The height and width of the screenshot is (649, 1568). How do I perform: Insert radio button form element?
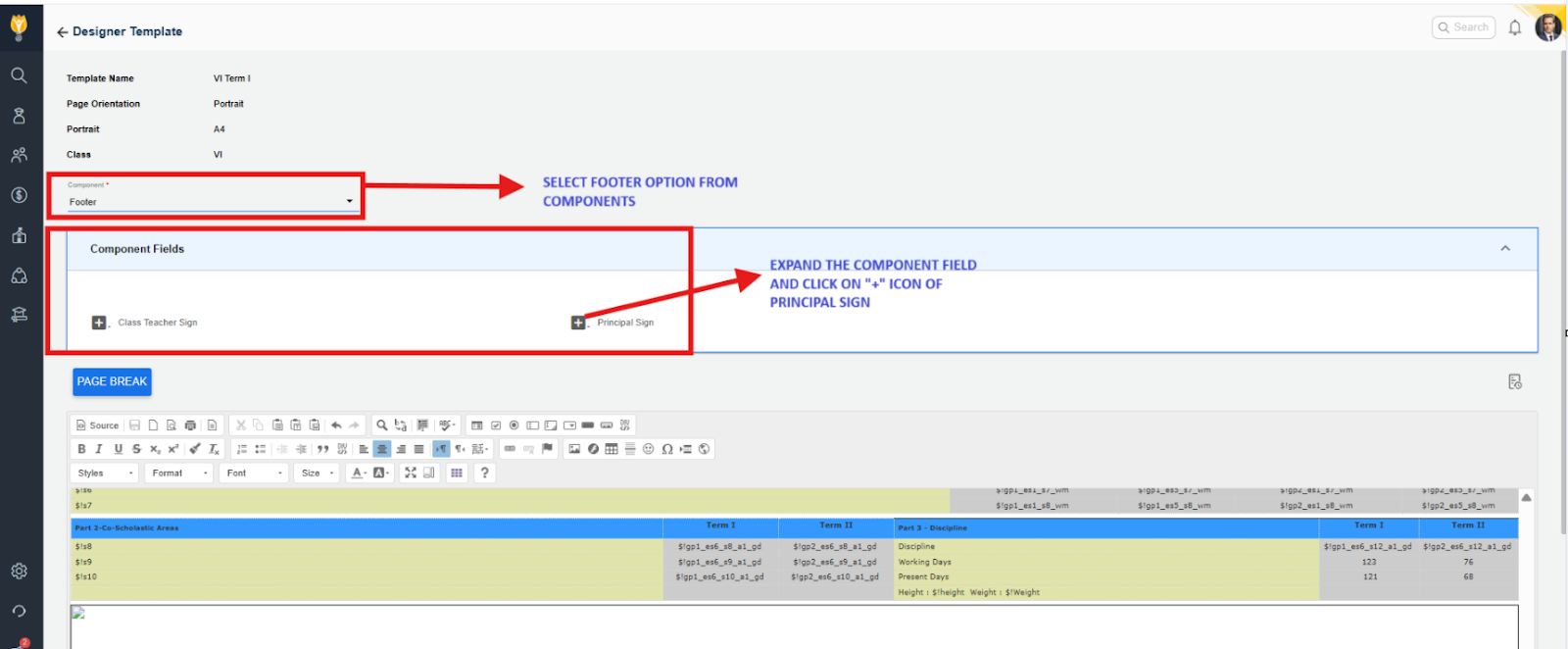pos(514,425)
